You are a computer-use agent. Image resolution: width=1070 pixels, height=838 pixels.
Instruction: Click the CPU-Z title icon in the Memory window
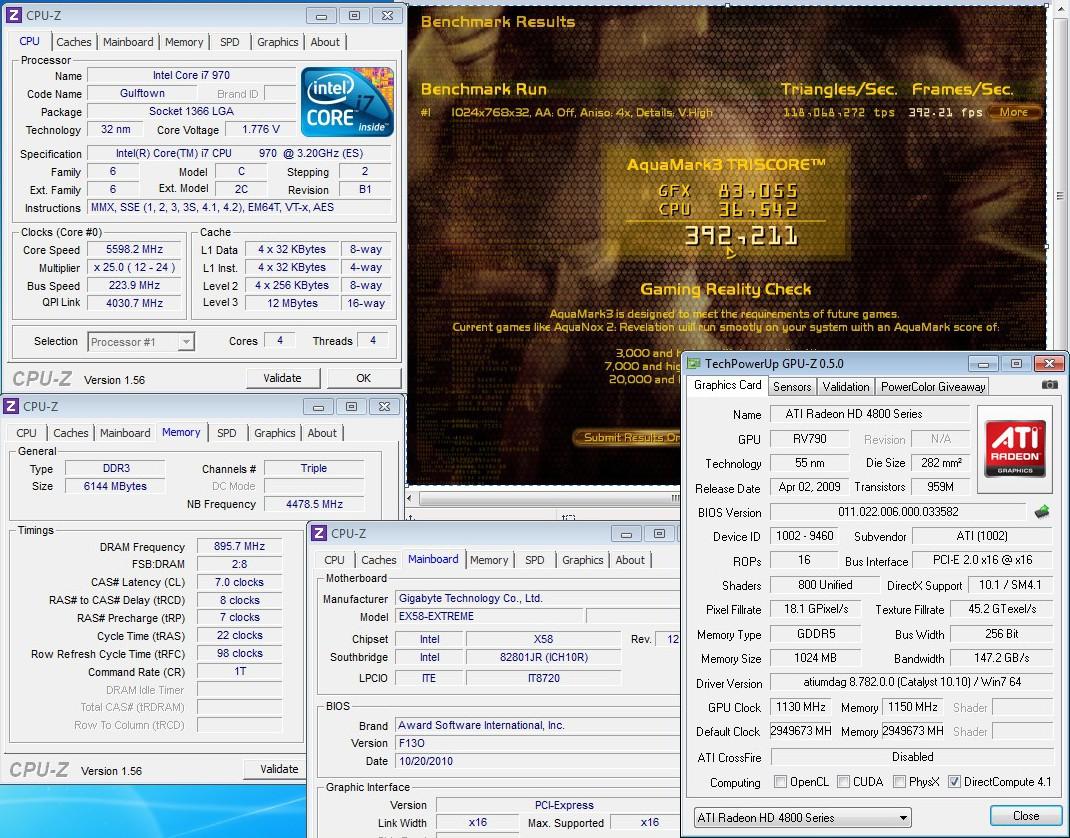[x=11, y=406]
